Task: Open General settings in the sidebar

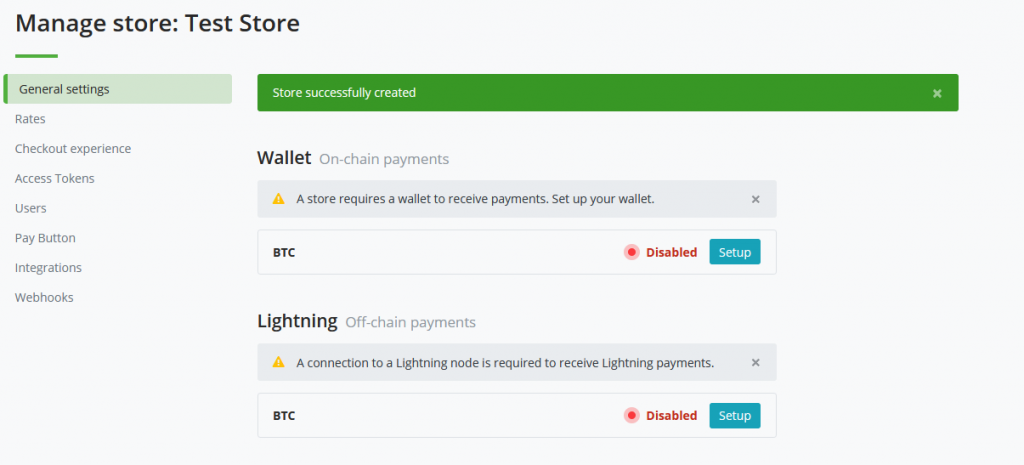Action: [x=118, y=89]
